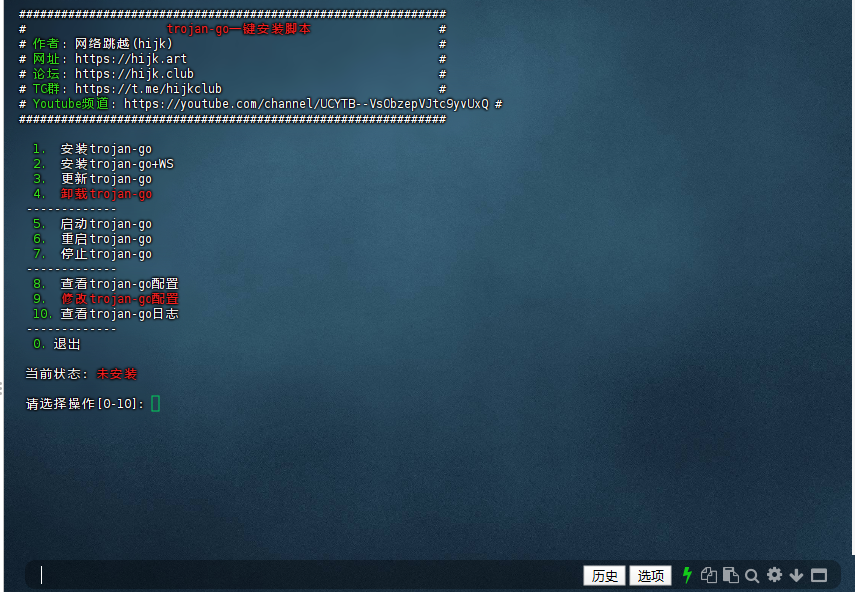Image resolution: width=855 pixels, height=592 pixels.
Task: Click the paste clipboard icon
Action: [730, 575]
